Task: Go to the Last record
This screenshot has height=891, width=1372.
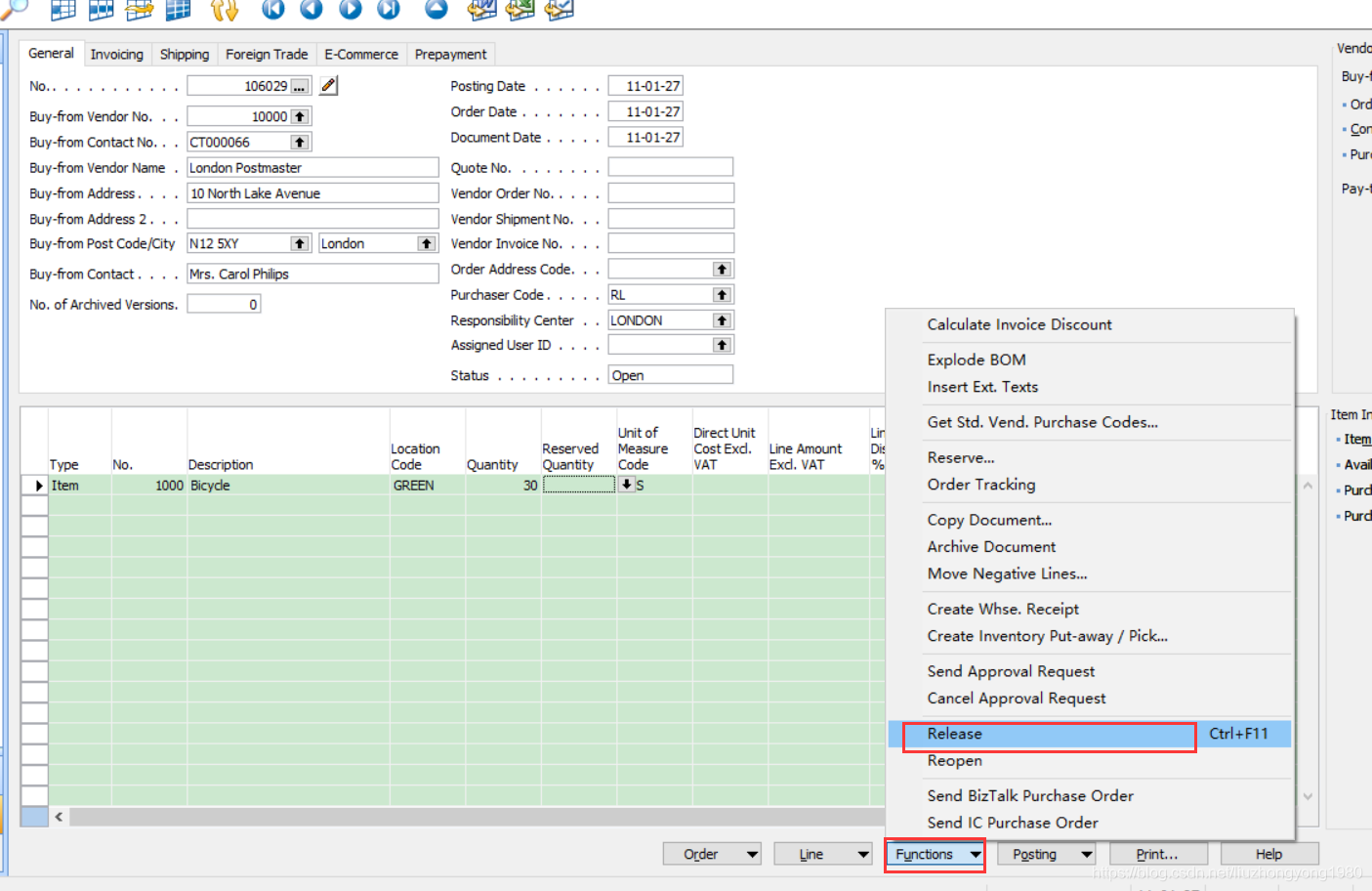Action: click(389, 9)
